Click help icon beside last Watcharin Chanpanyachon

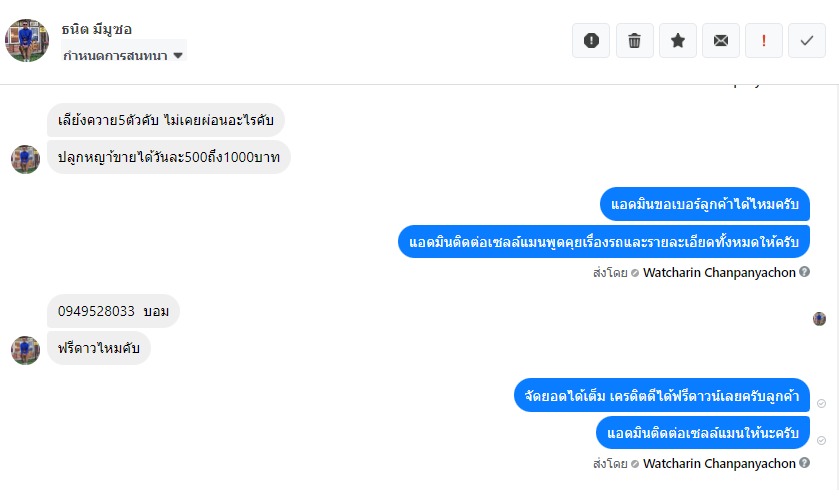click(x=805, y=464)
